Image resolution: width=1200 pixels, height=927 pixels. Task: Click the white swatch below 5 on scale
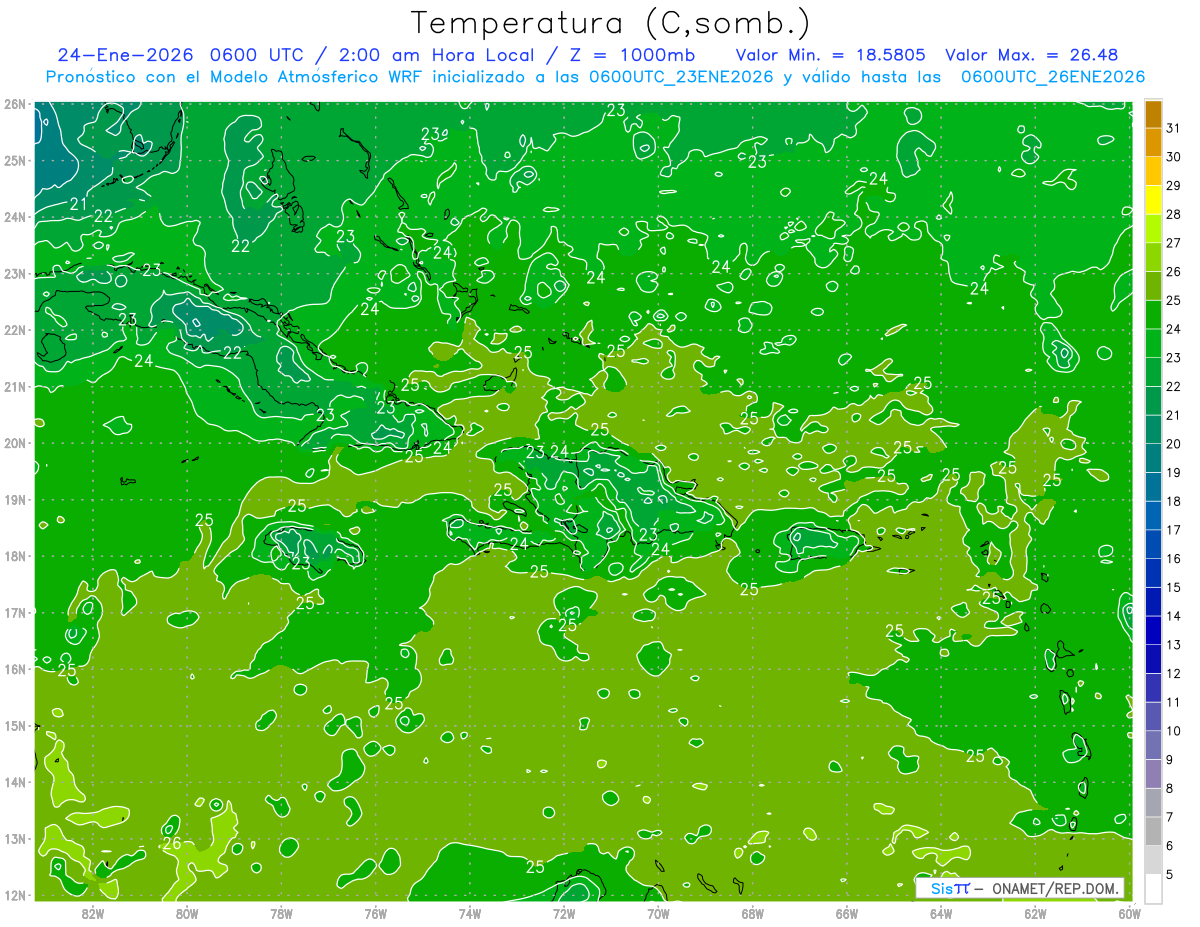(x=1153, y=888)
